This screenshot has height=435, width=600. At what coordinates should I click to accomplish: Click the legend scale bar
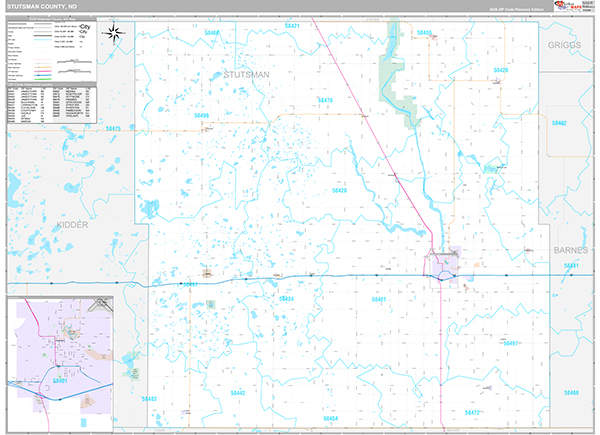click(x=75, y=63)
